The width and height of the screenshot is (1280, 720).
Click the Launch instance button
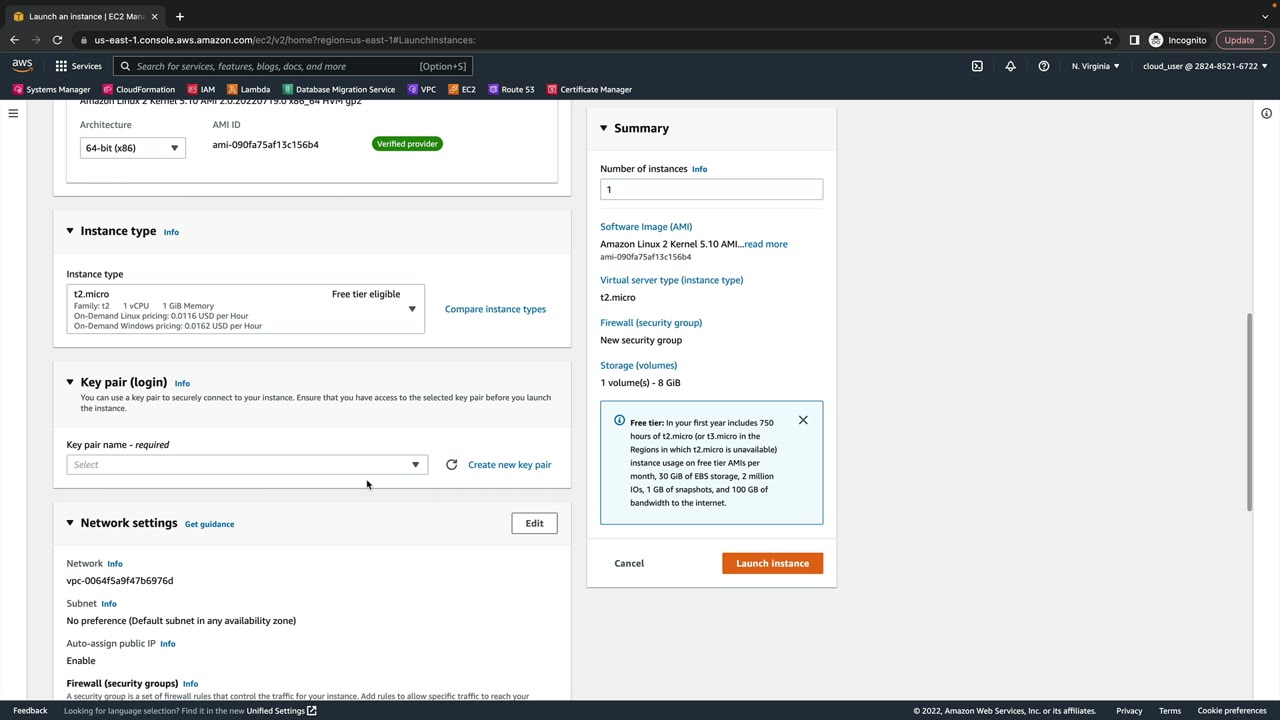772,563
